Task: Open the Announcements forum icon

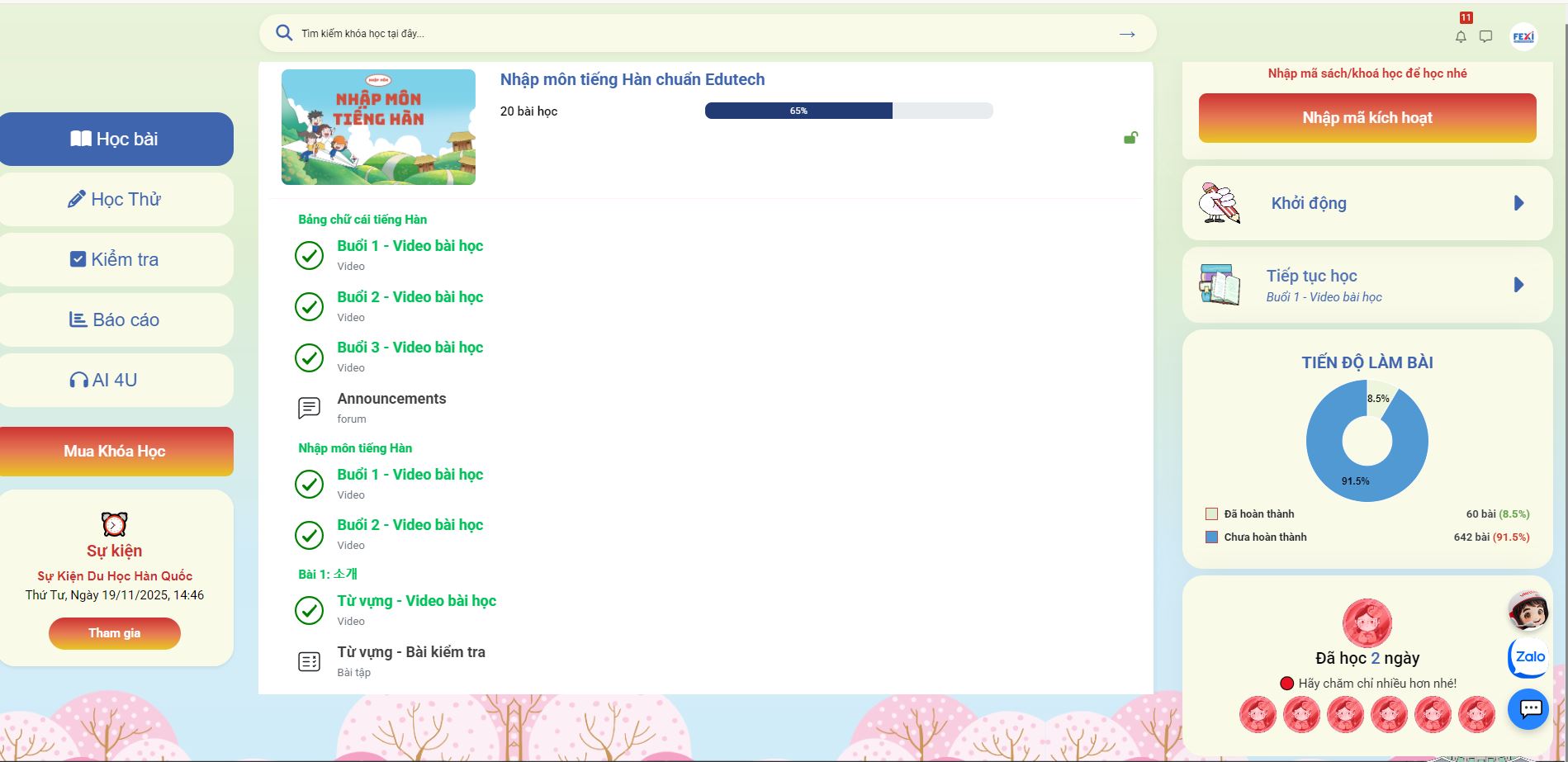Action: [309, 408]
